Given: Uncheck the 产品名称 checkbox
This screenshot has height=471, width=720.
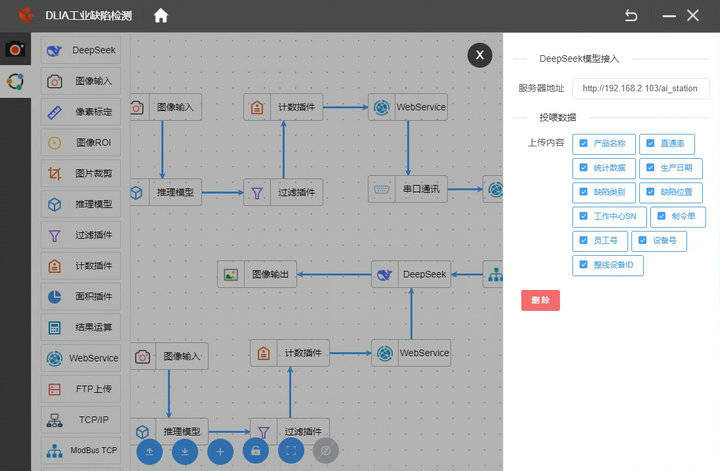Looking at the screenshot, I should tap(583, 143).
